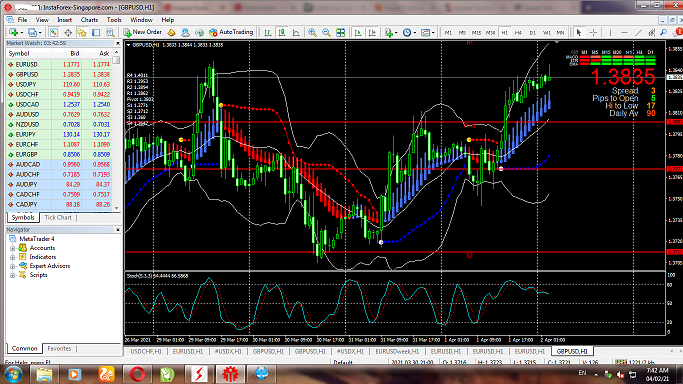Open the Charts menu
Screen dimensions: 683x384
89,20
